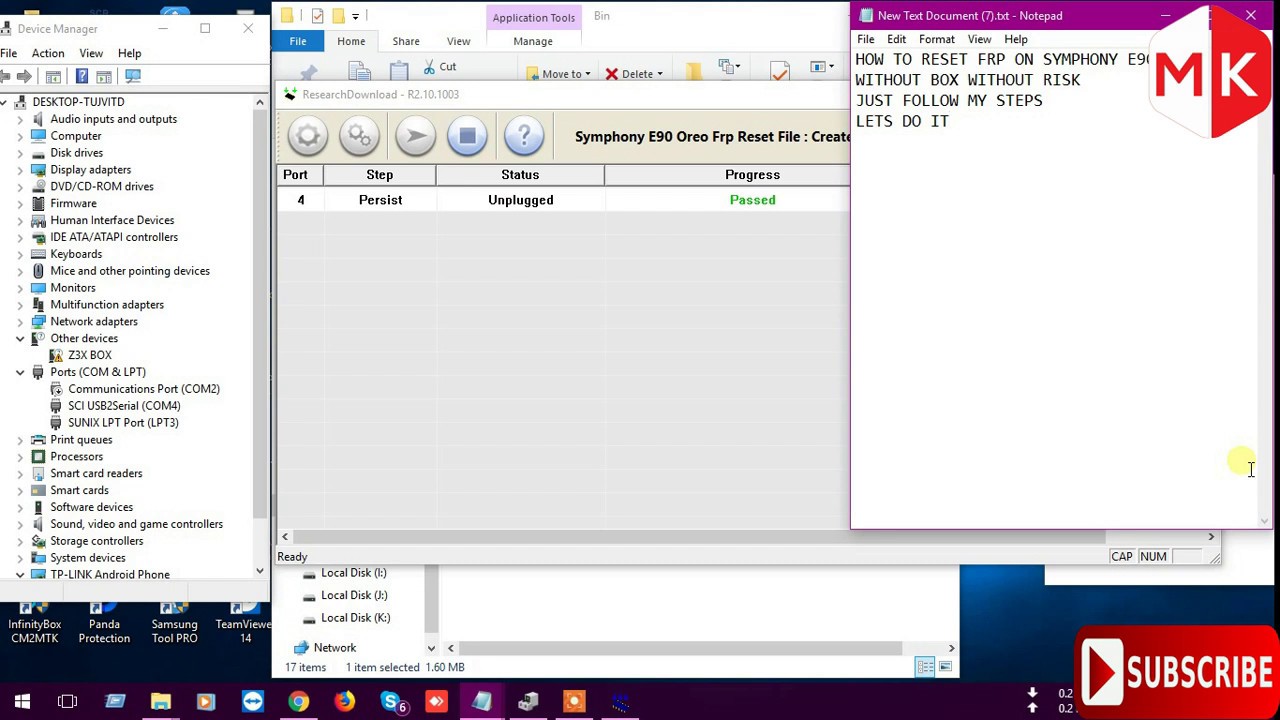The height and width of the screenshot is (720, 1280).
Task: Open TeamViewer from the taskbar
Action: [252, 702]
